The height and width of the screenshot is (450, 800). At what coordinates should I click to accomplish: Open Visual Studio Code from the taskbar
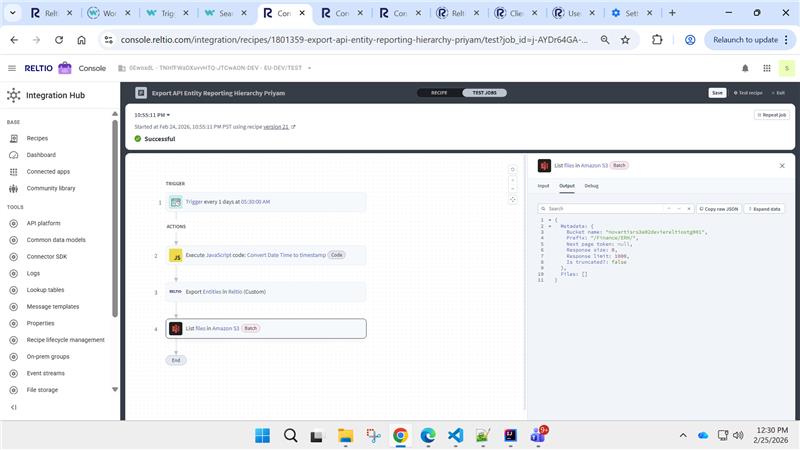(456, 436)
